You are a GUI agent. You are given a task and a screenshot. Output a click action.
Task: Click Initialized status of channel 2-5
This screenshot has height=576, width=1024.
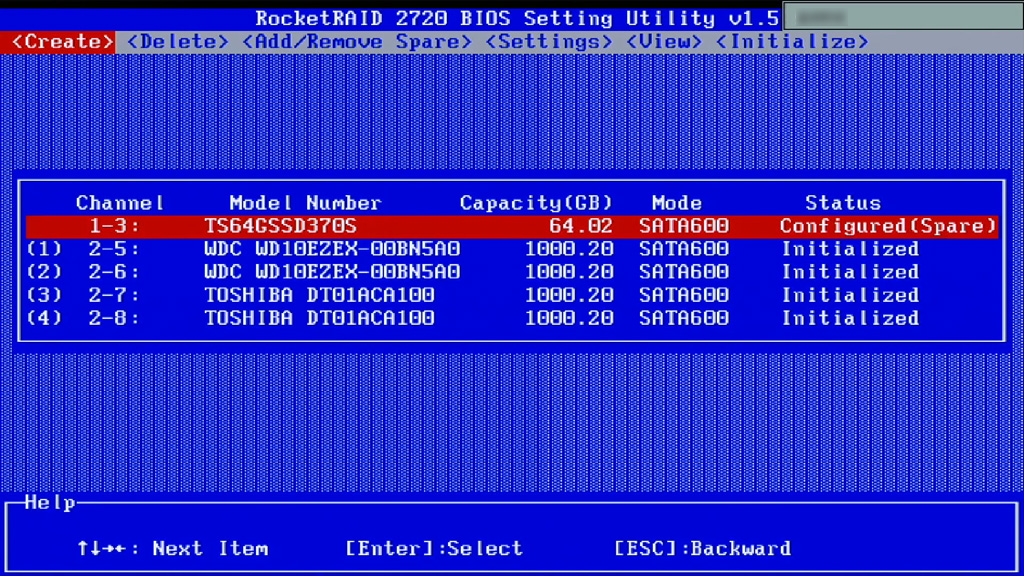pos(850,249)
